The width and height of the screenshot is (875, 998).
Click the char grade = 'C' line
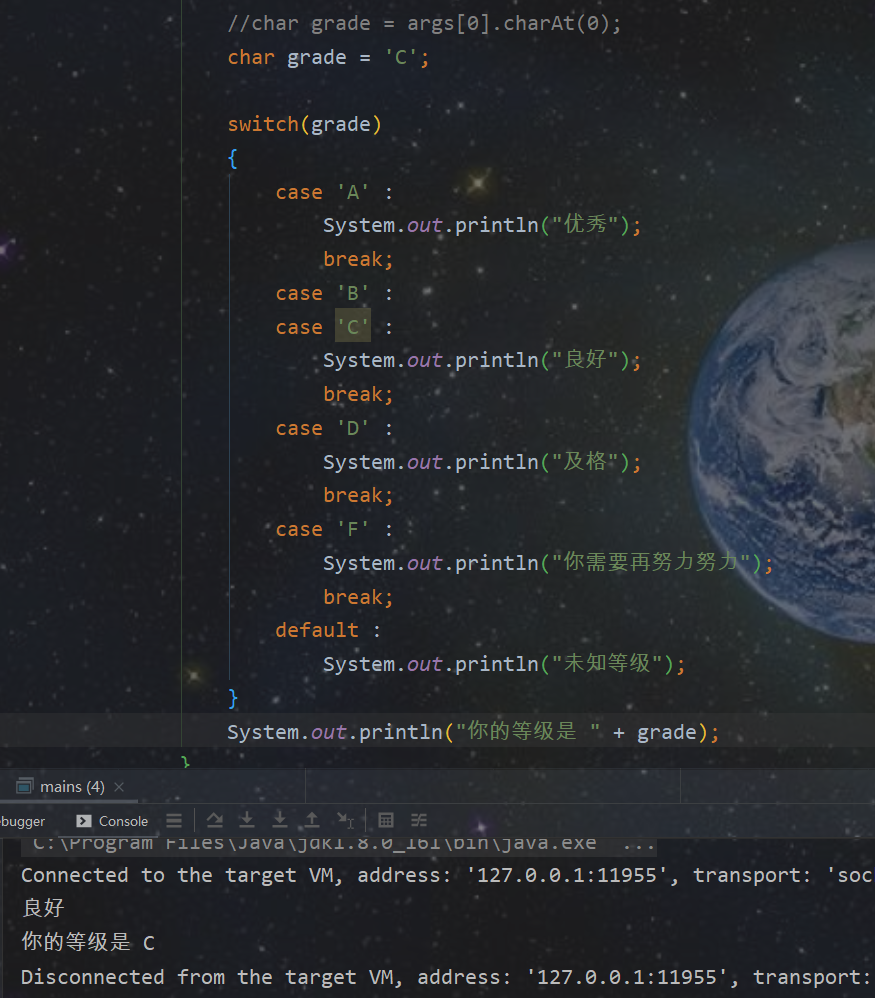click(x=328, y=58)
